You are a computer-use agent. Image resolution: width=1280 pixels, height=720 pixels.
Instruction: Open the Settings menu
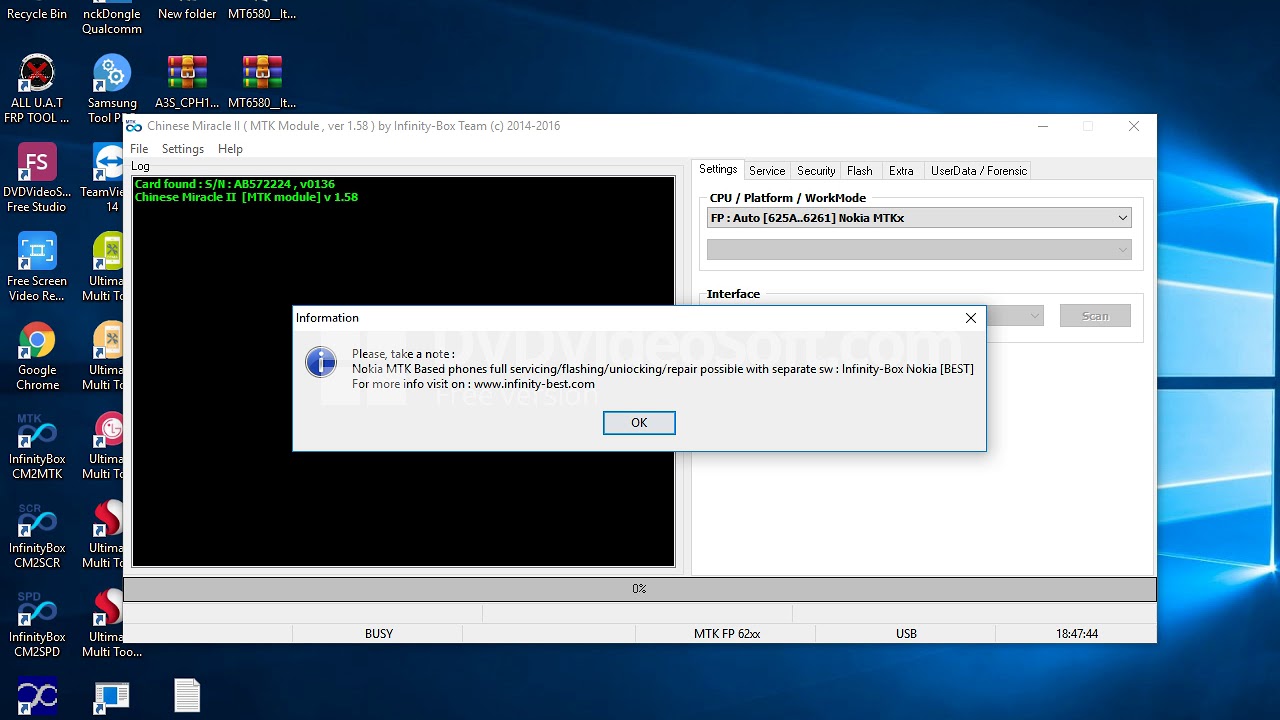pos(183,149)
